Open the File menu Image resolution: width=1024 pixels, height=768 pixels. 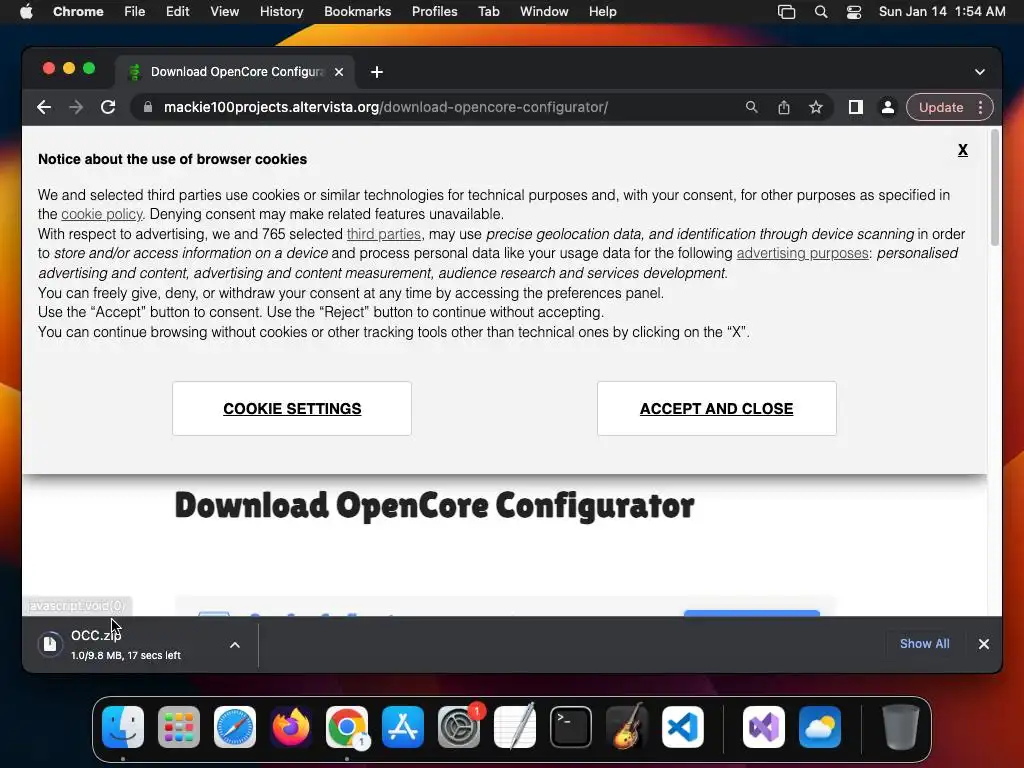pyautogui.click(x=135, y=12)
